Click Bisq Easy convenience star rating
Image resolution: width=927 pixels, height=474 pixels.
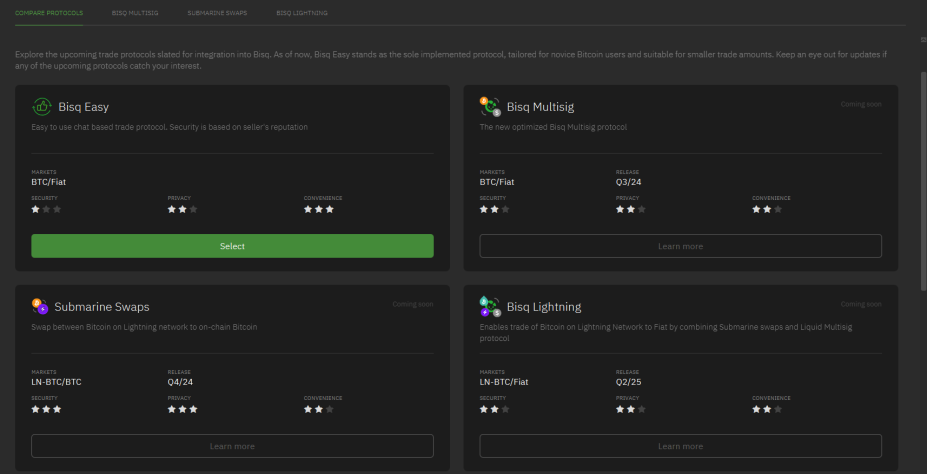(x=319, y=209)
